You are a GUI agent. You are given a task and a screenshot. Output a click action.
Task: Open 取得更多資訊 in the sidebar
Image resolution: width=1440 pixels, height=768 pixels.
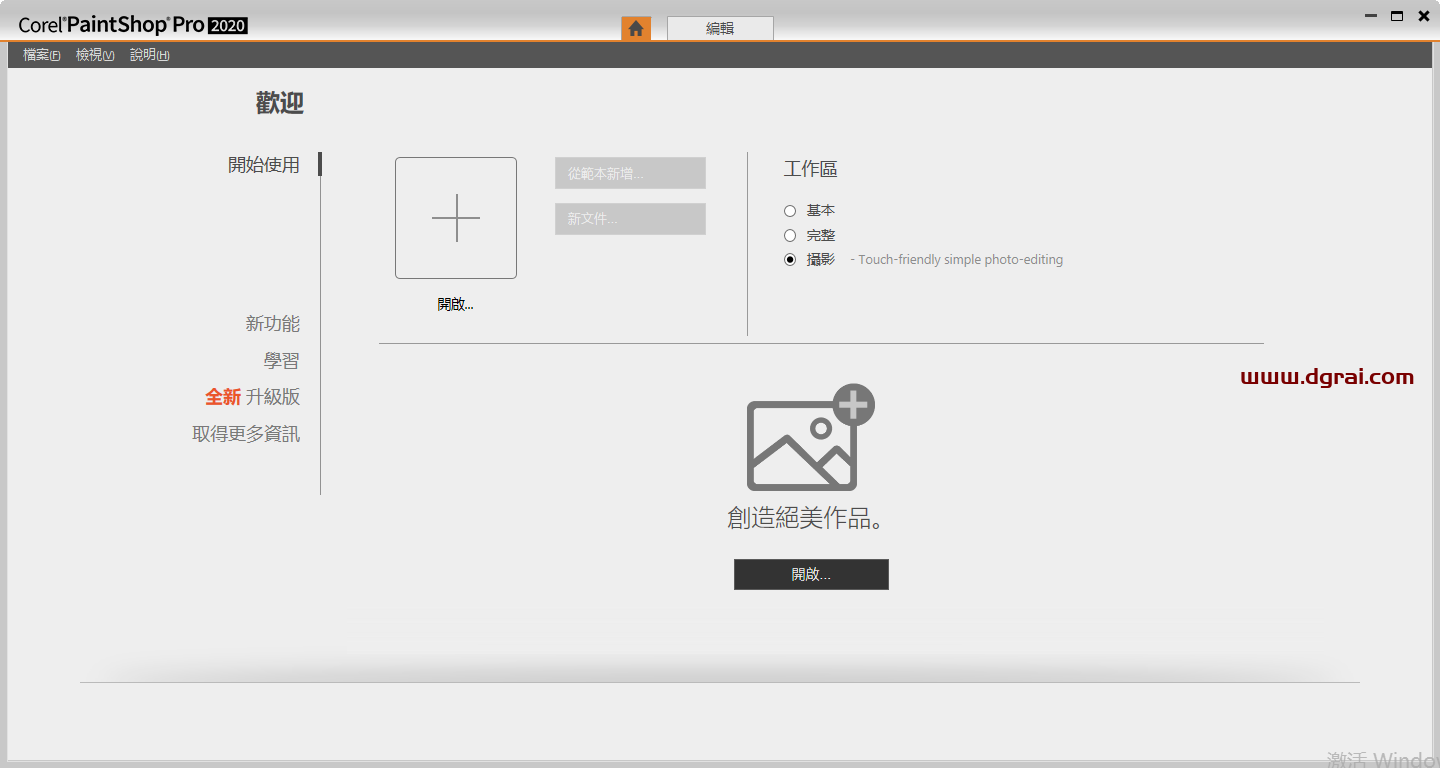click(246, 434)
